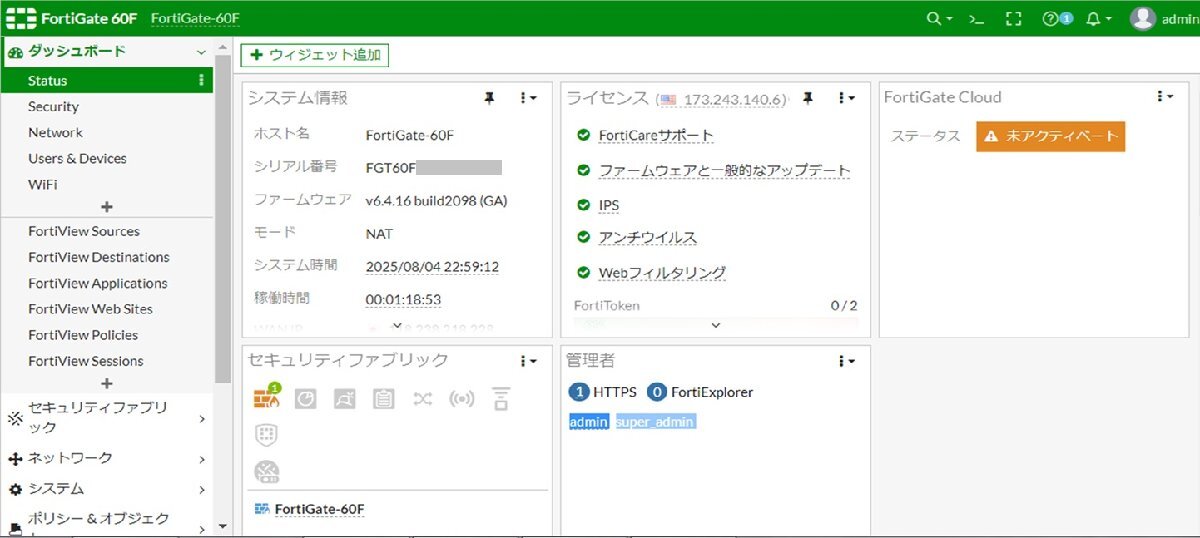The image size is (1200, 538).
Task: Open the セキュリティファブリック widget options dropdown
Action: (x=528, y=360)
